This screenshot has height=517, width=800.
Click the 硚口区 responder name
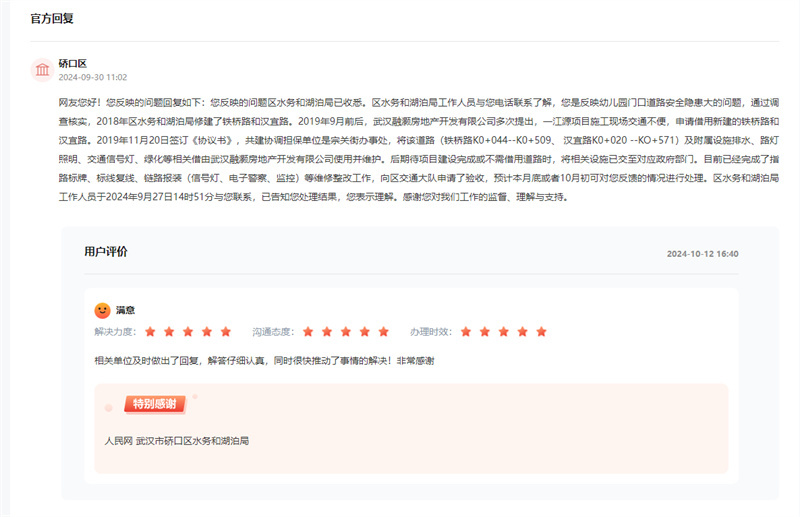73,62
